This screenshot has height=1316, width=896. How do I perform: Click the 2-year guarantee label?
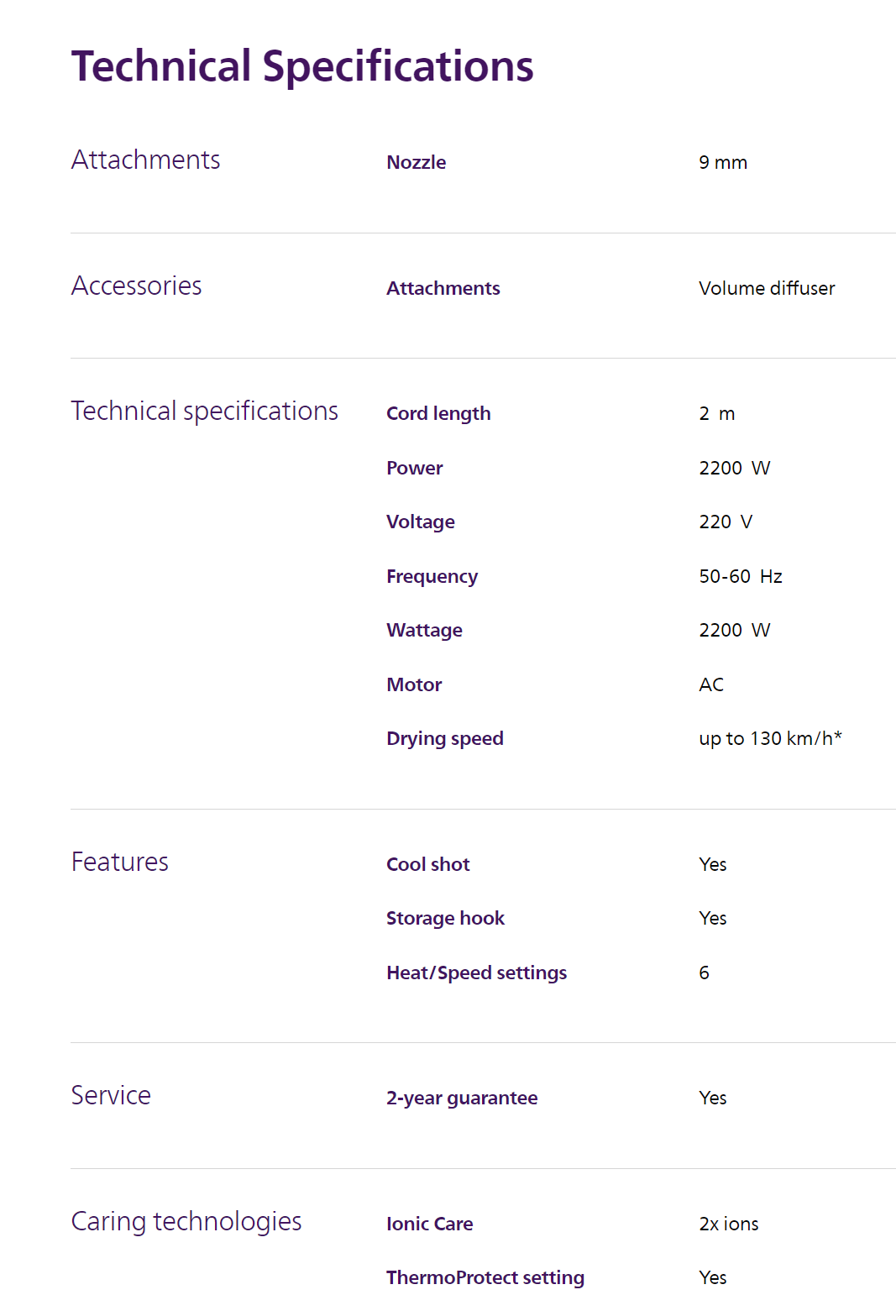(x=461, y=1098)
